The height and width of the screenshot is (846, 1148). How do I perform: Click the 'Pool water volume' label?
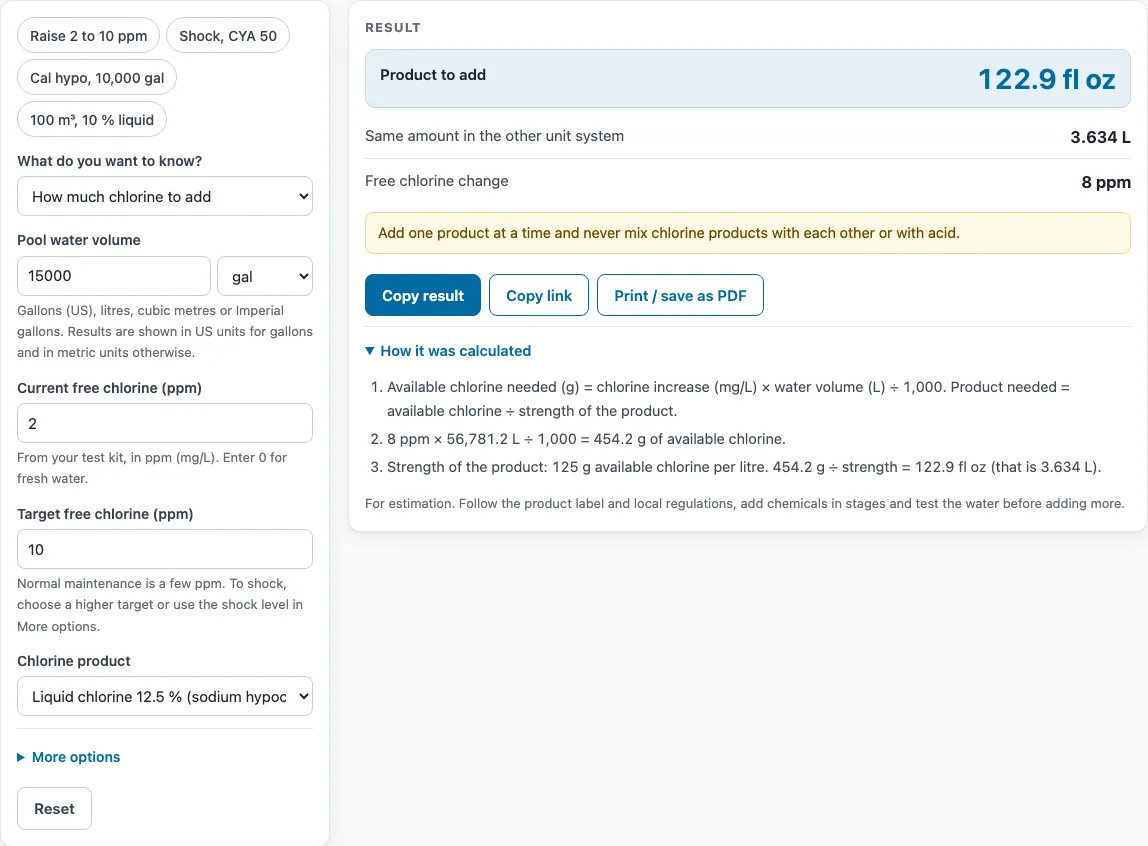[x=79, y=239]
